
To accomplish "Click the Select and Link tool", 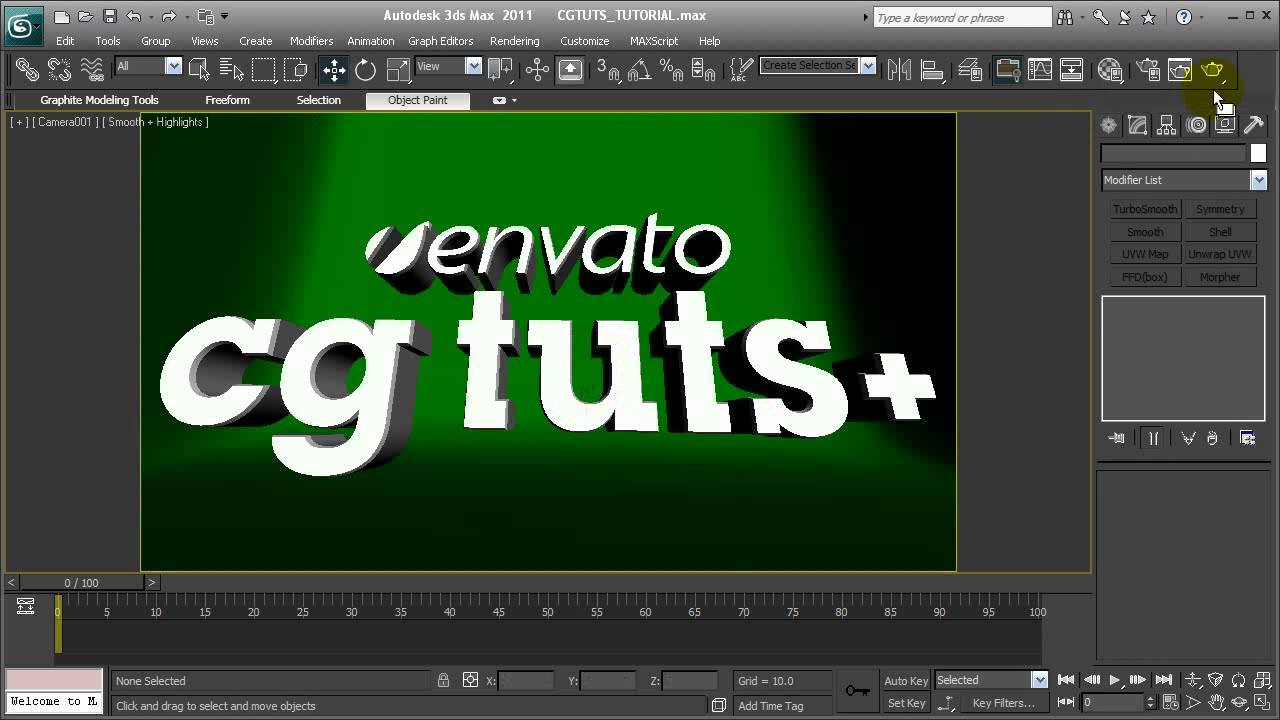I will point(27,69).
